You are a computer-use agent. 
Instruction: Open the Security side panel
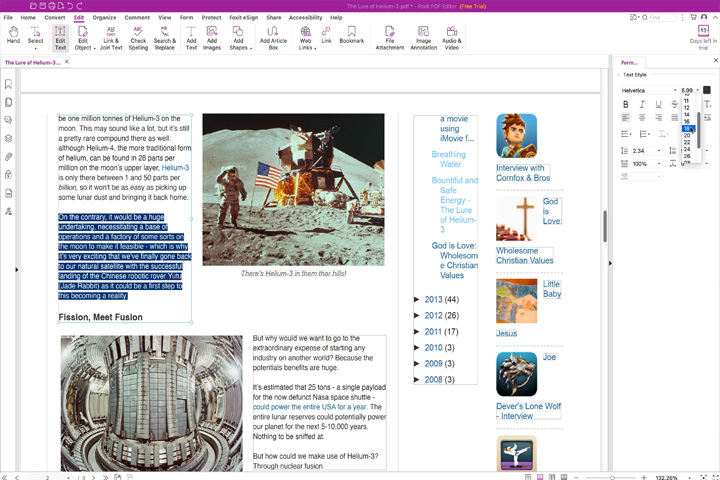8,175
